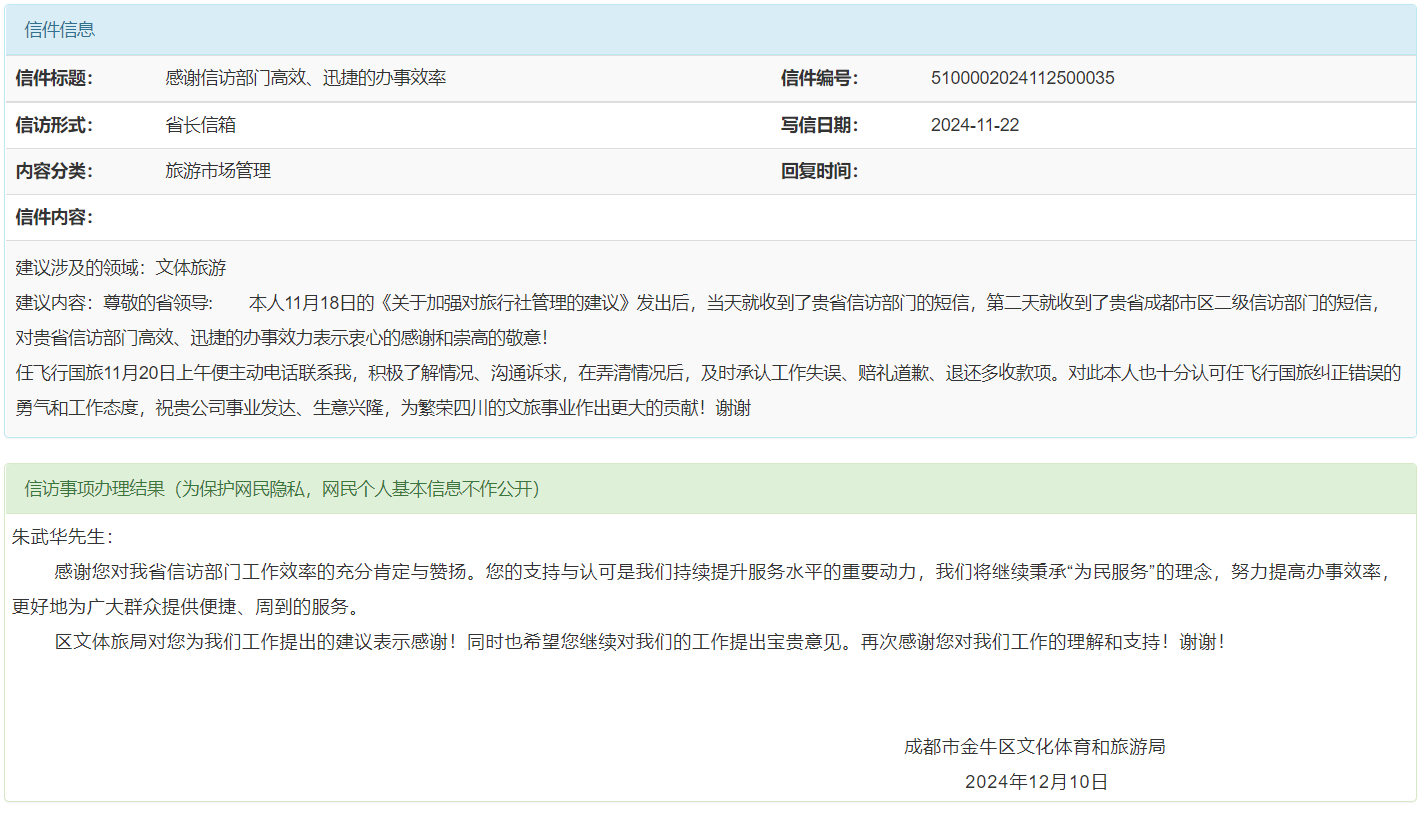Click the letter number 5100002024112500035
This screenshot has width=1422, height=840.
(x=1022, y=78)
